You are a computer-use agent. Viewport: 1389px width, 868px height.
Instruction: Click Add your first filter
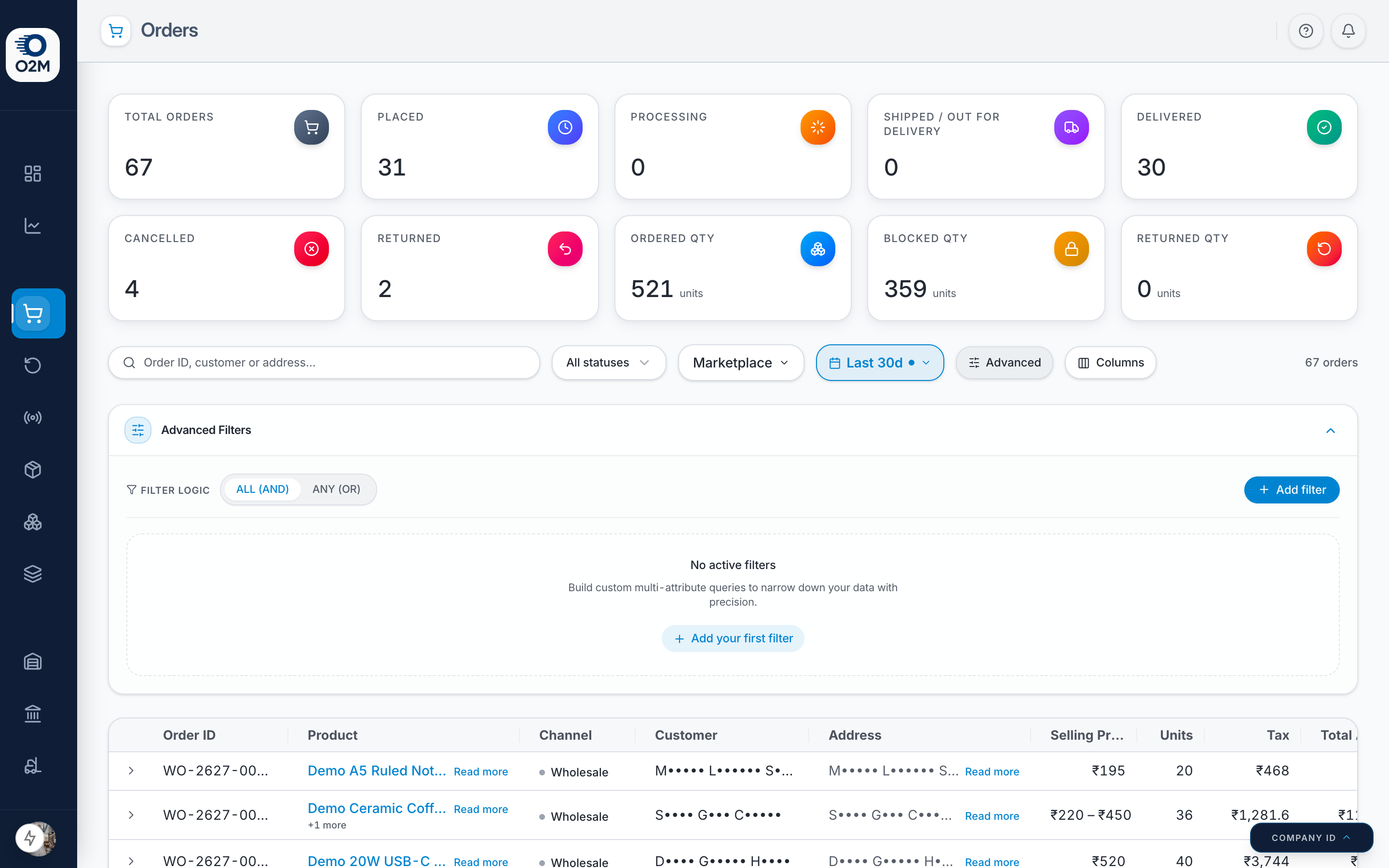[x=733, y=638]
